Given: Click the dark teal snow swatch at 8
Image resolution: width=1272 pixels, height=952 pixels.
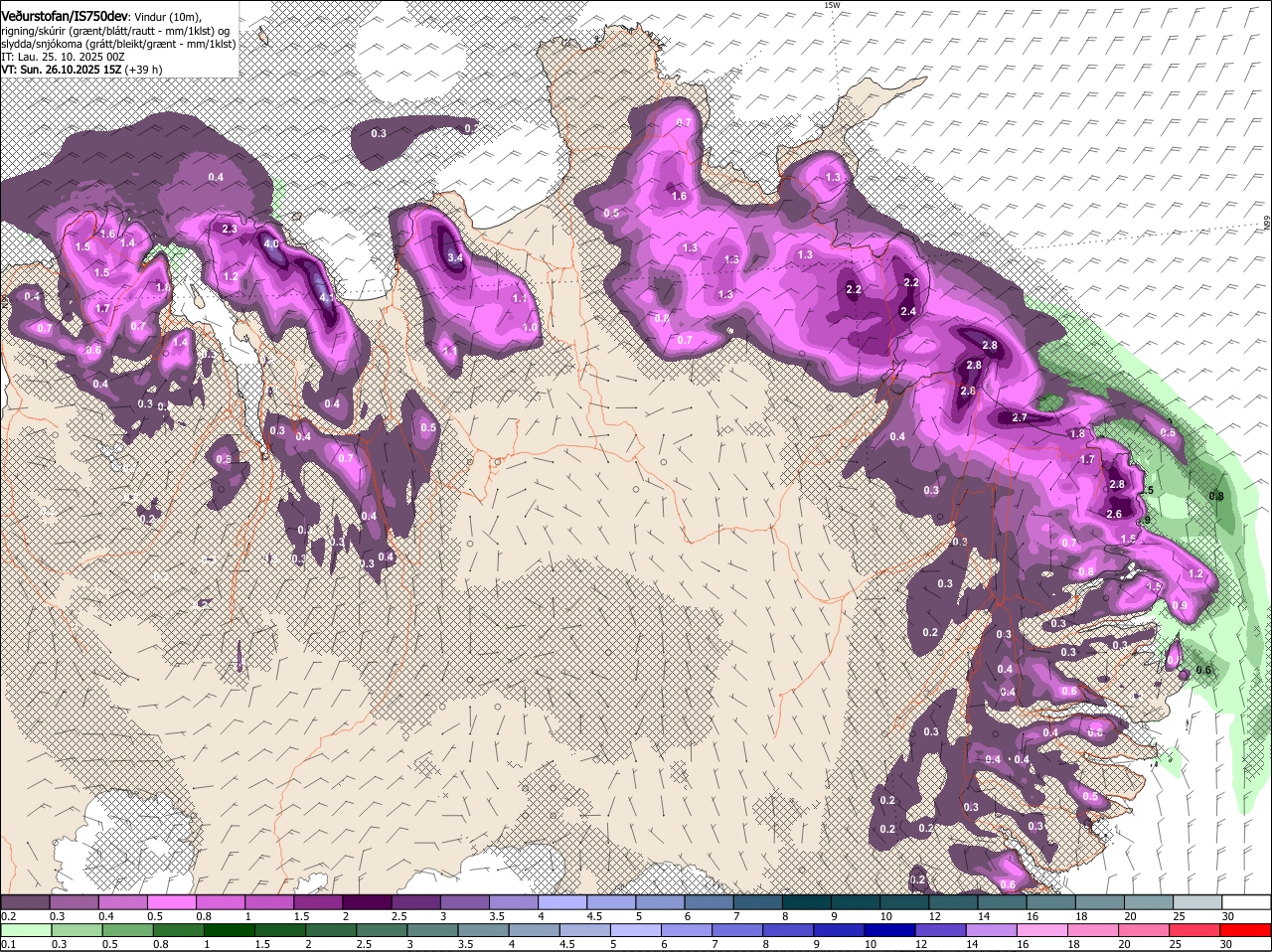Looking at the screenshot, I should coord(805,902).
